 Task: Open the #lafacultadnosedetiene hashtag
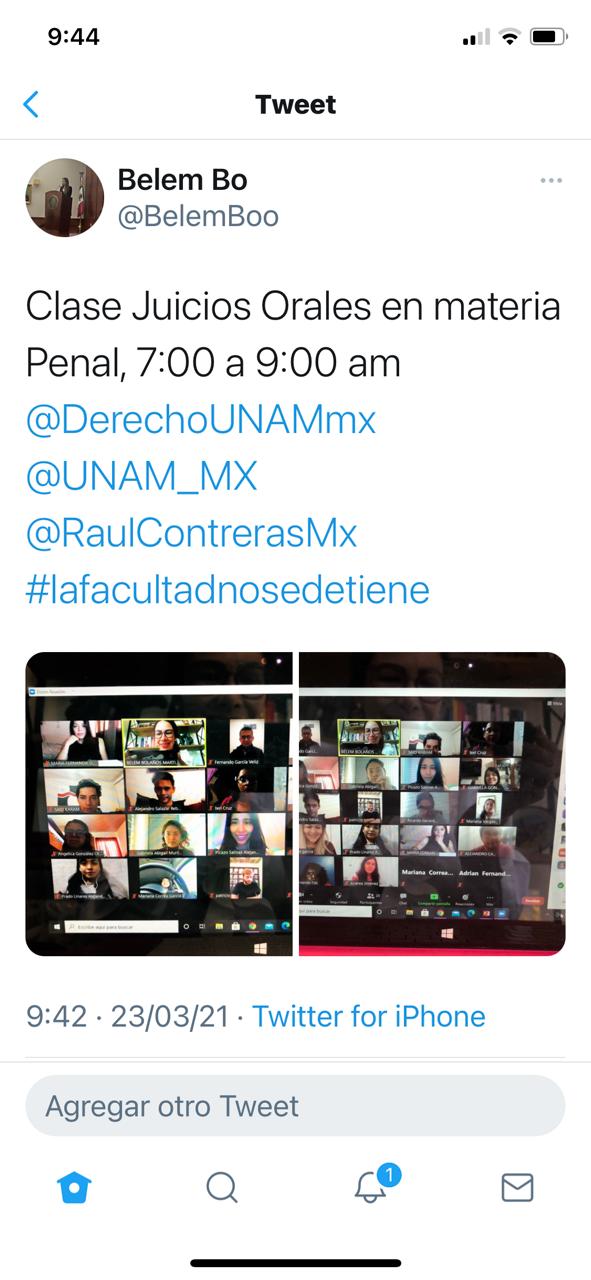(x=227, y=590)
